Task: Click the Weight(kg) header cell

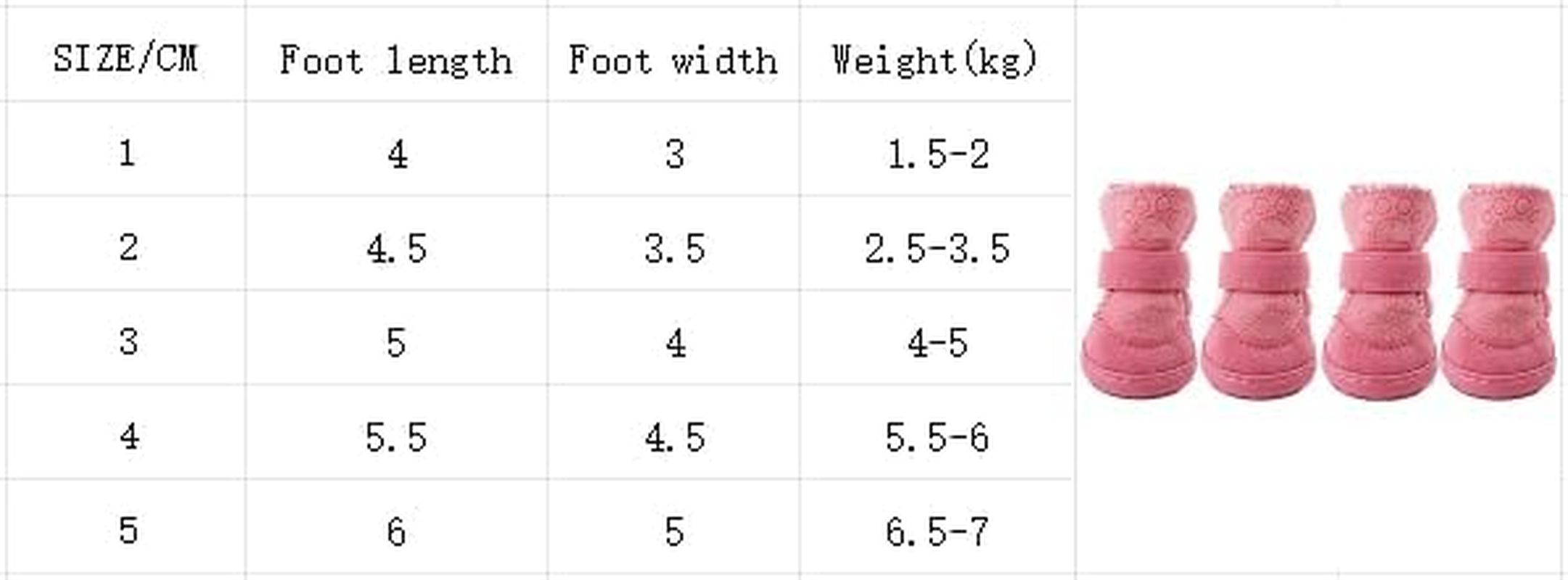Action: coord(935,59)
